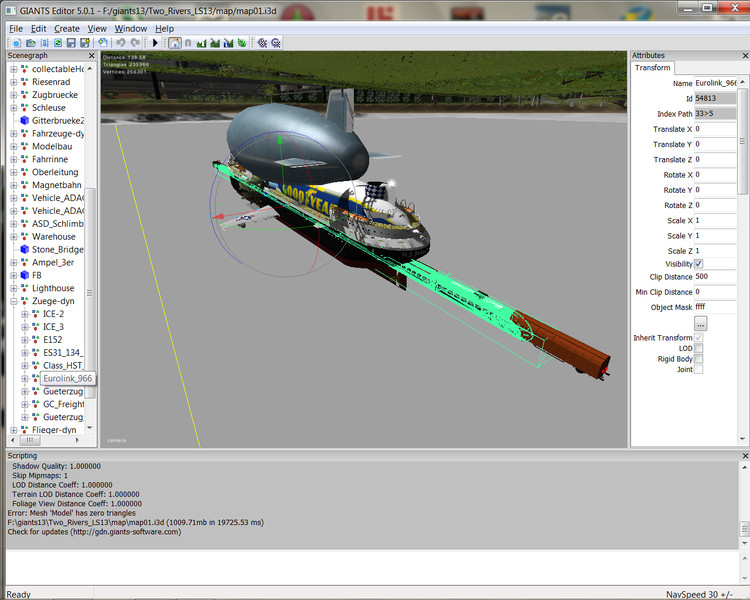Click the script command input line
The image size is (750, 600).
click(x=372, y=567)
